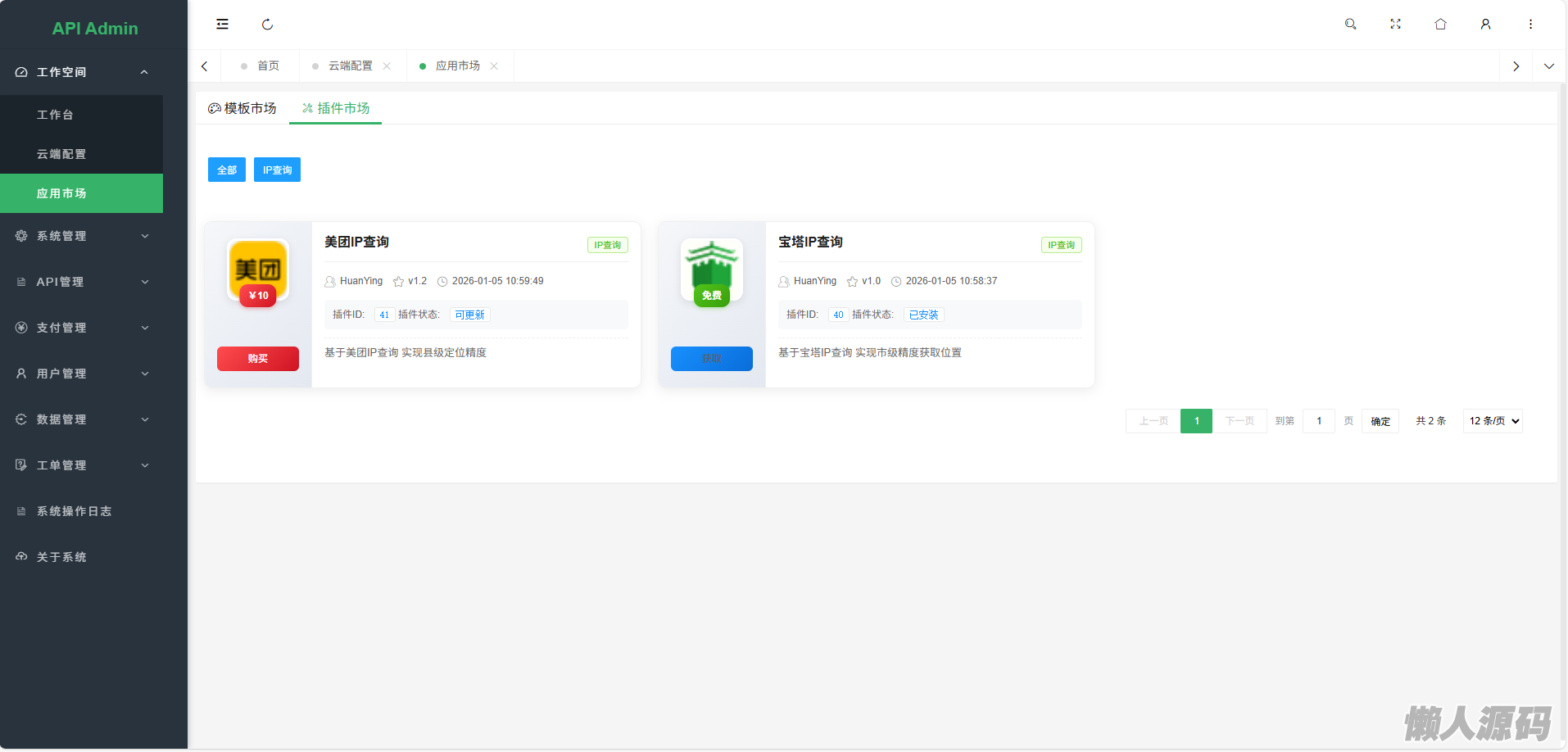Click the page number input field
This screenshot has width=1568, height=752.
(x=1318, y=421)
